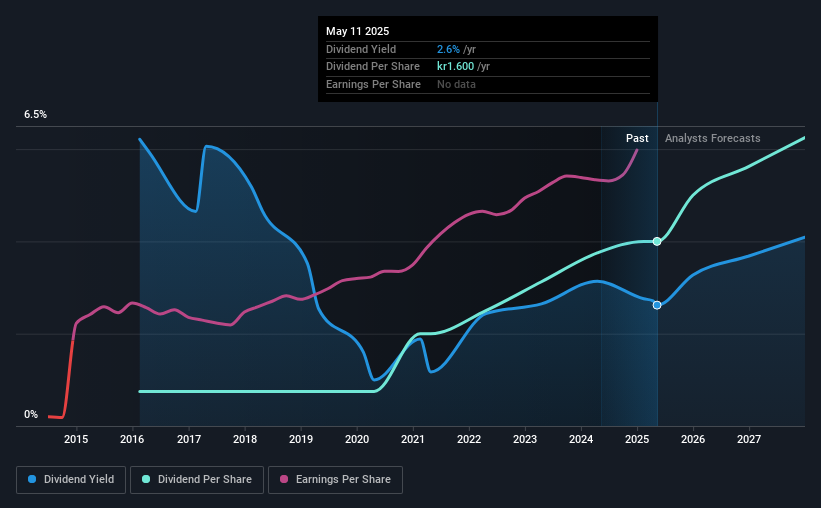This screenshot has height=508, width=821.
Task: Click the Analysts Forecasts label
Action: (713, 138)
